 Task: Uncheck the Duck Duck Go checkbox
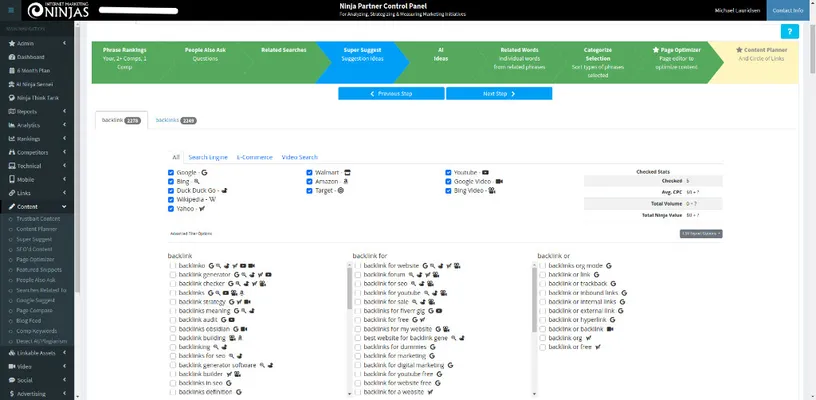click(x=172, y=190)
